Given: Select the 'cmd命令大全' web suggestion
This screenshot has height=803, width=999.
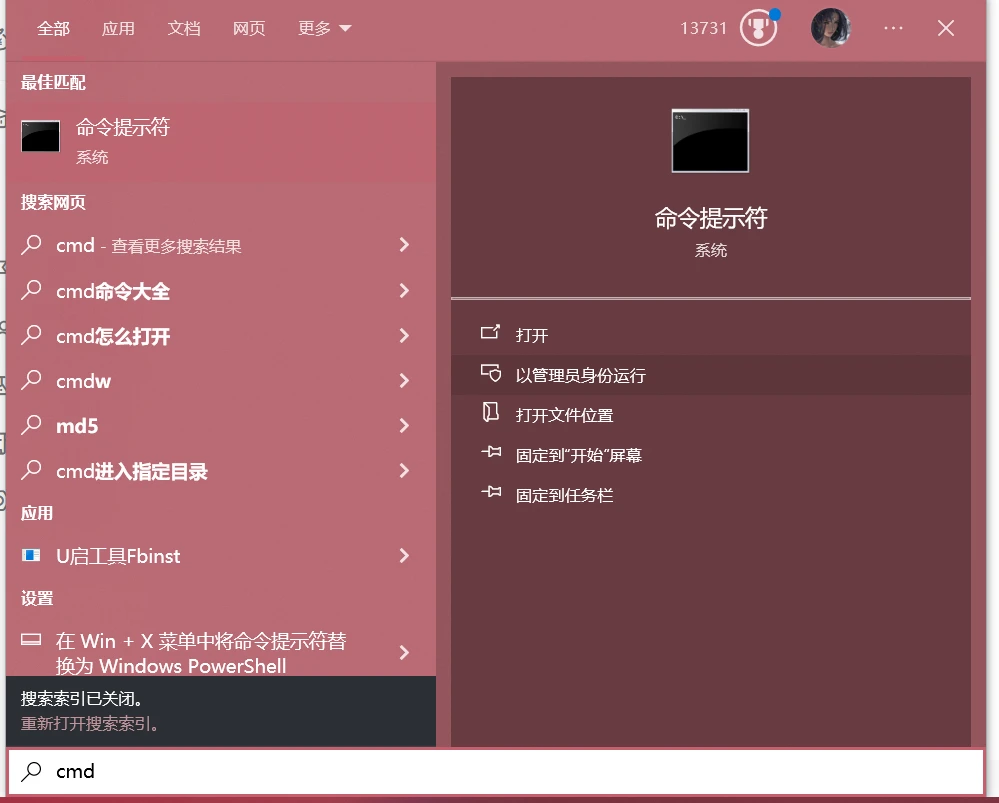Looking at the screenshot, I should 221,291.
